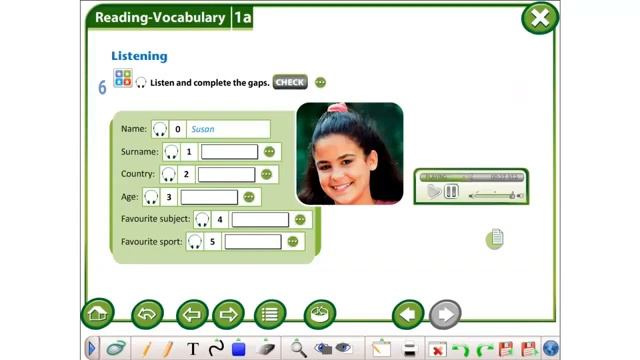The image size is (640, 360).
Task: Click the green dots button beside CHECK
Action: 320,82
